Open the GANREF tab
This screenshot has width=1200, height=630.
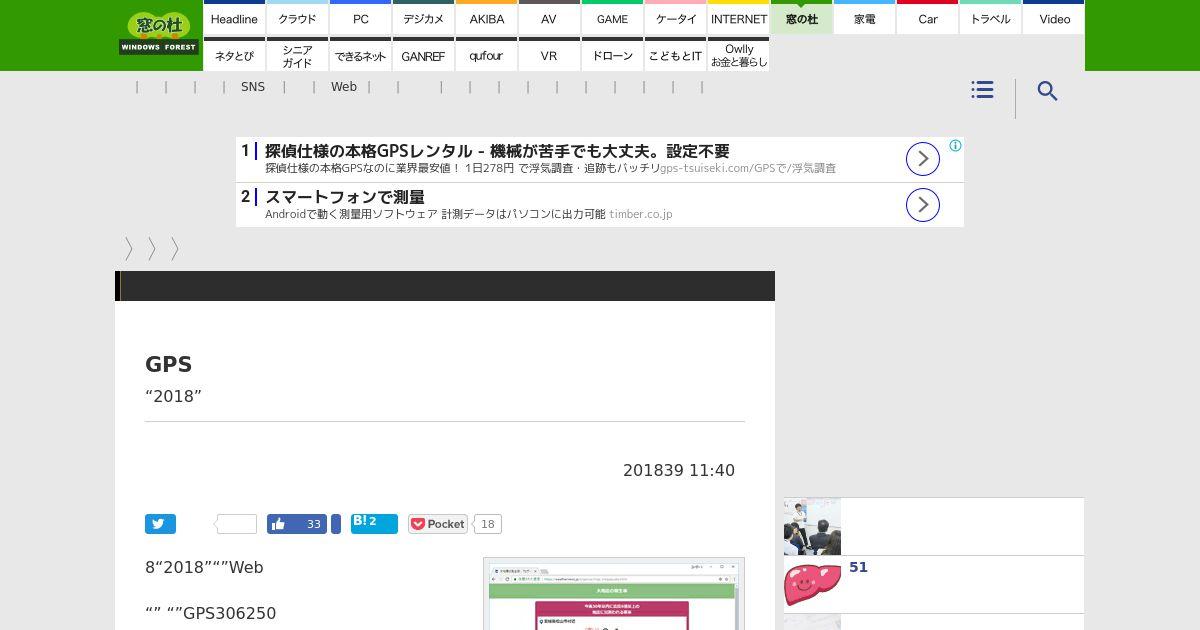[x=423, y=55]
